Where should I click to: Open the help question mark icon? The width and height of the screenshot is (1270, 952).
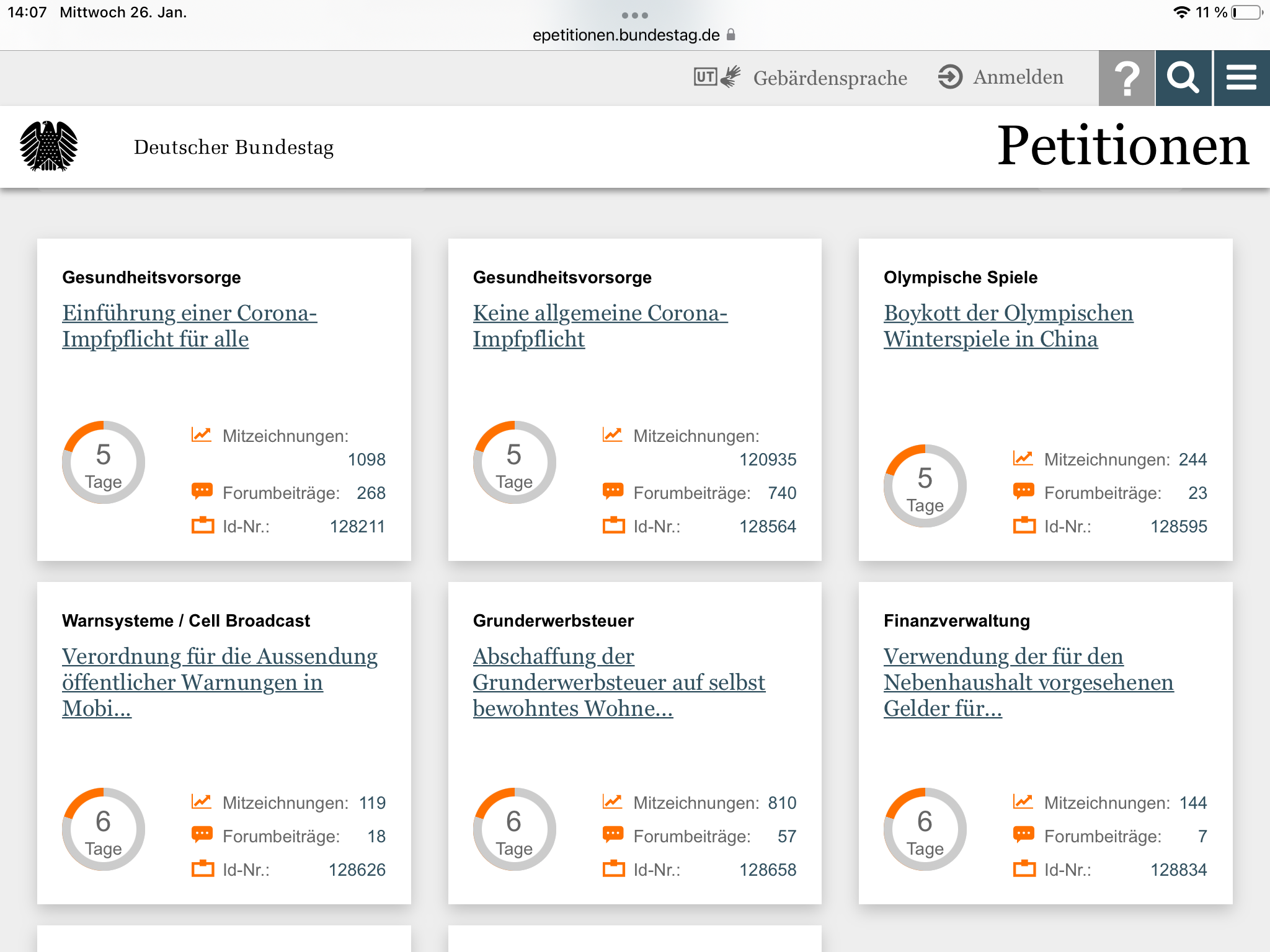click(x=1126, y=78)
